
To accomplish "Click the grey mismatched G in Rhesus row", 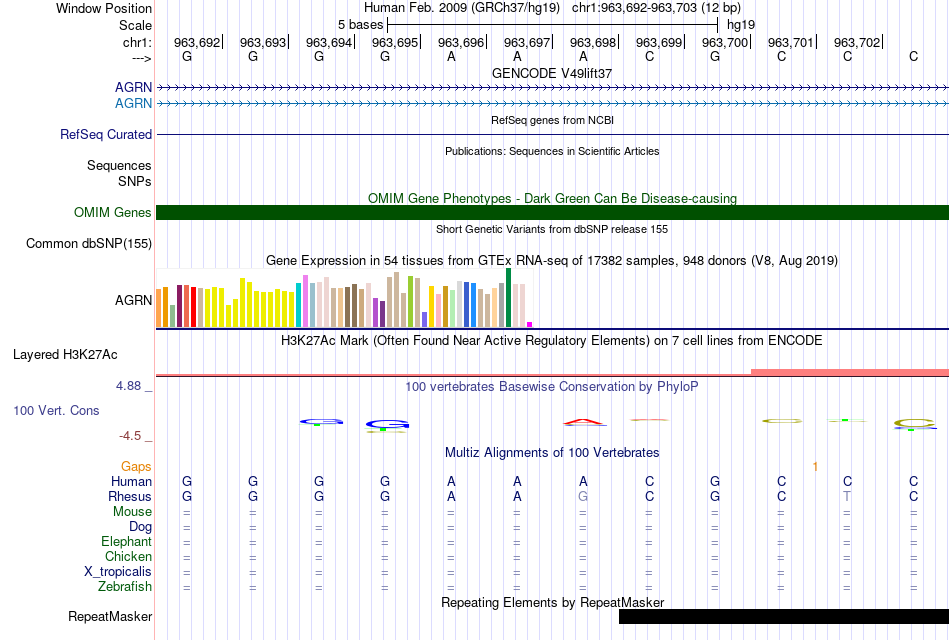I will coord(583,496).
